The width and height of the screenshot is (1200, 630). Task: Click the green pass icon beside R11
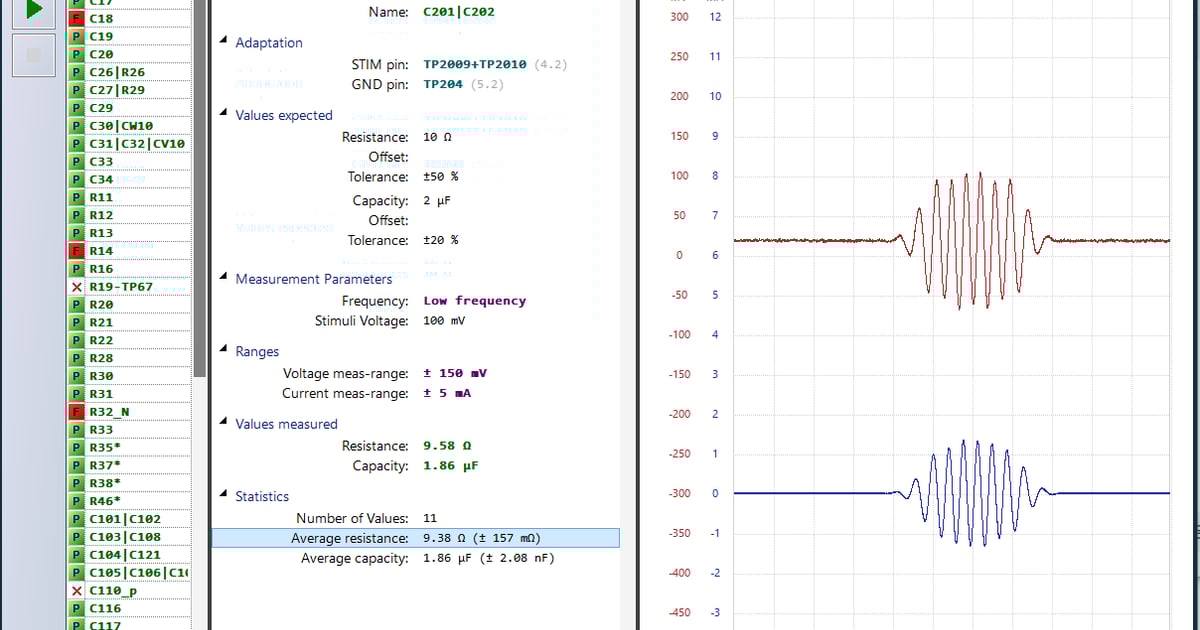click(76, 198)
